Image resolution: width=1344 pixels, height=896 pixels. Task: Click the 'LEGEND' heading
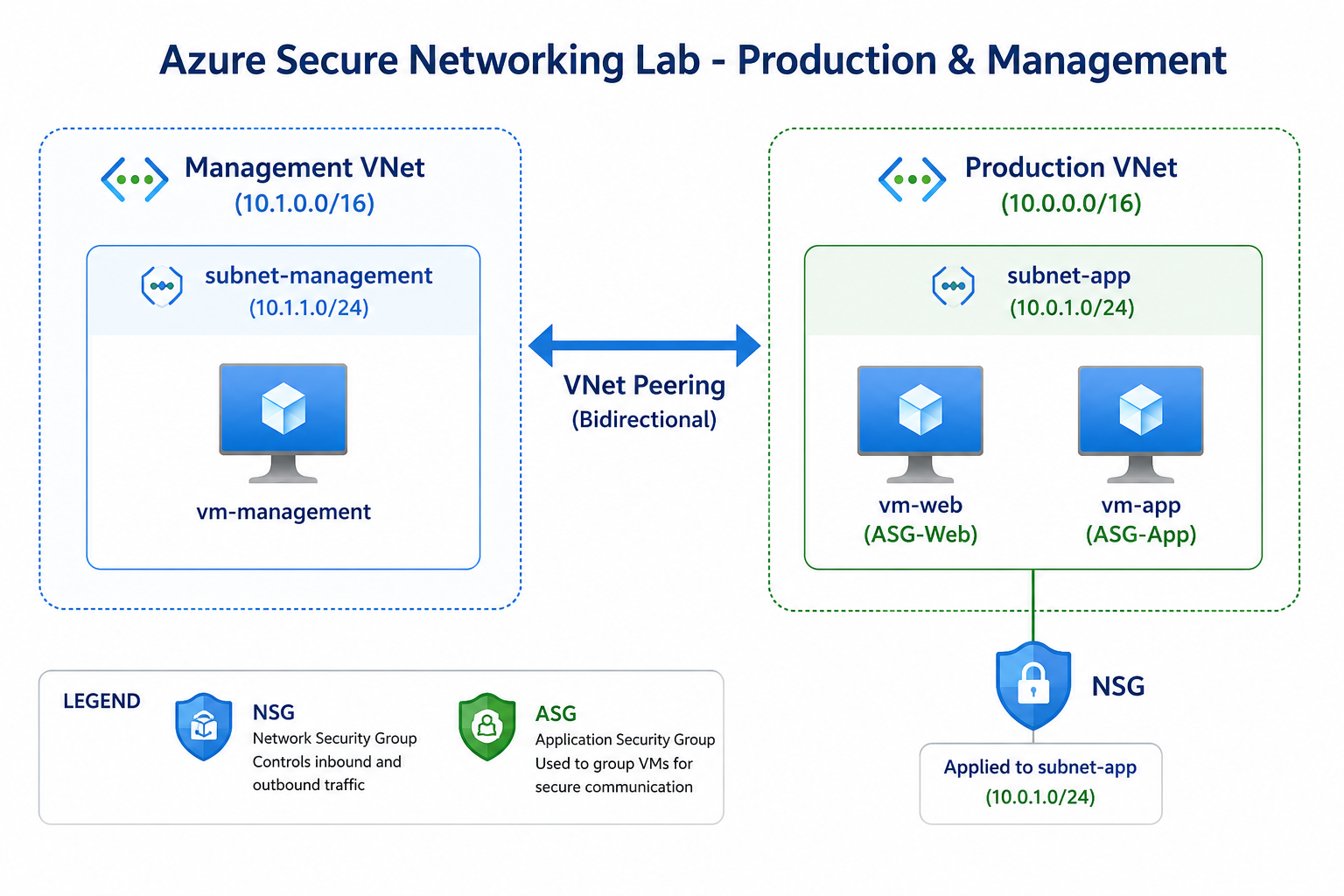click(101, 702)
